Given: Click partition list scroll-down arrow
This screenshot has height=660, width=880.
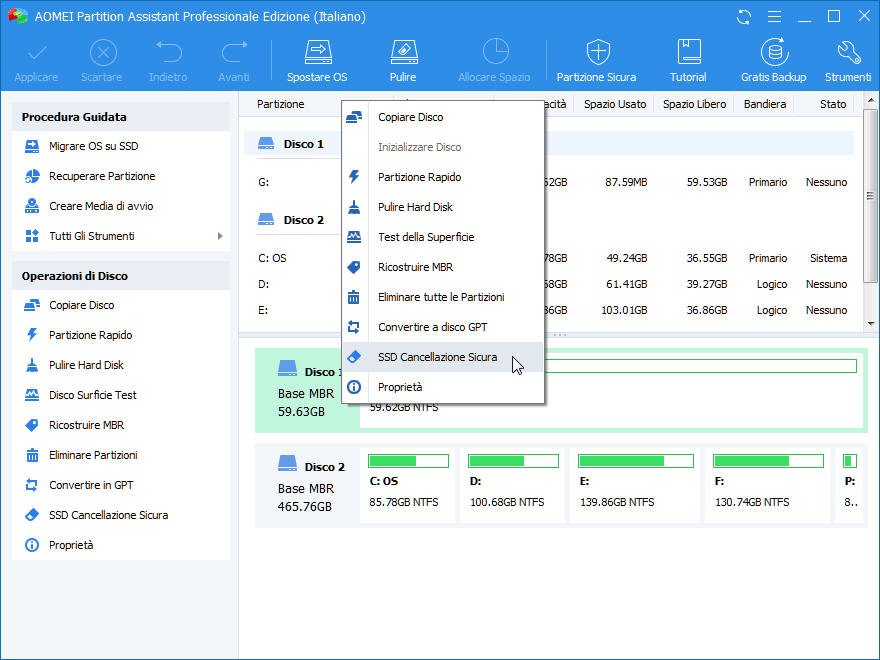Looking at the screenshot, I should click(x=870, y=324).
